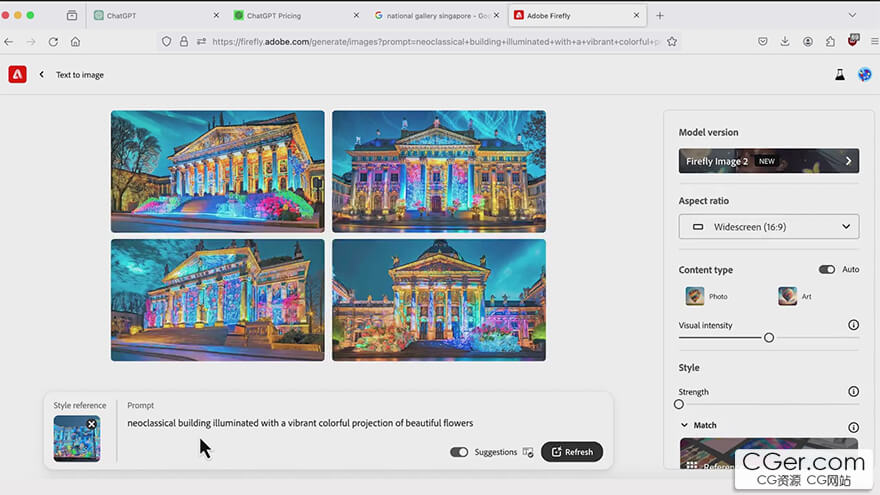880x495 pixels.
Task: Click the red shield extension icon
Action: (853, 40)
